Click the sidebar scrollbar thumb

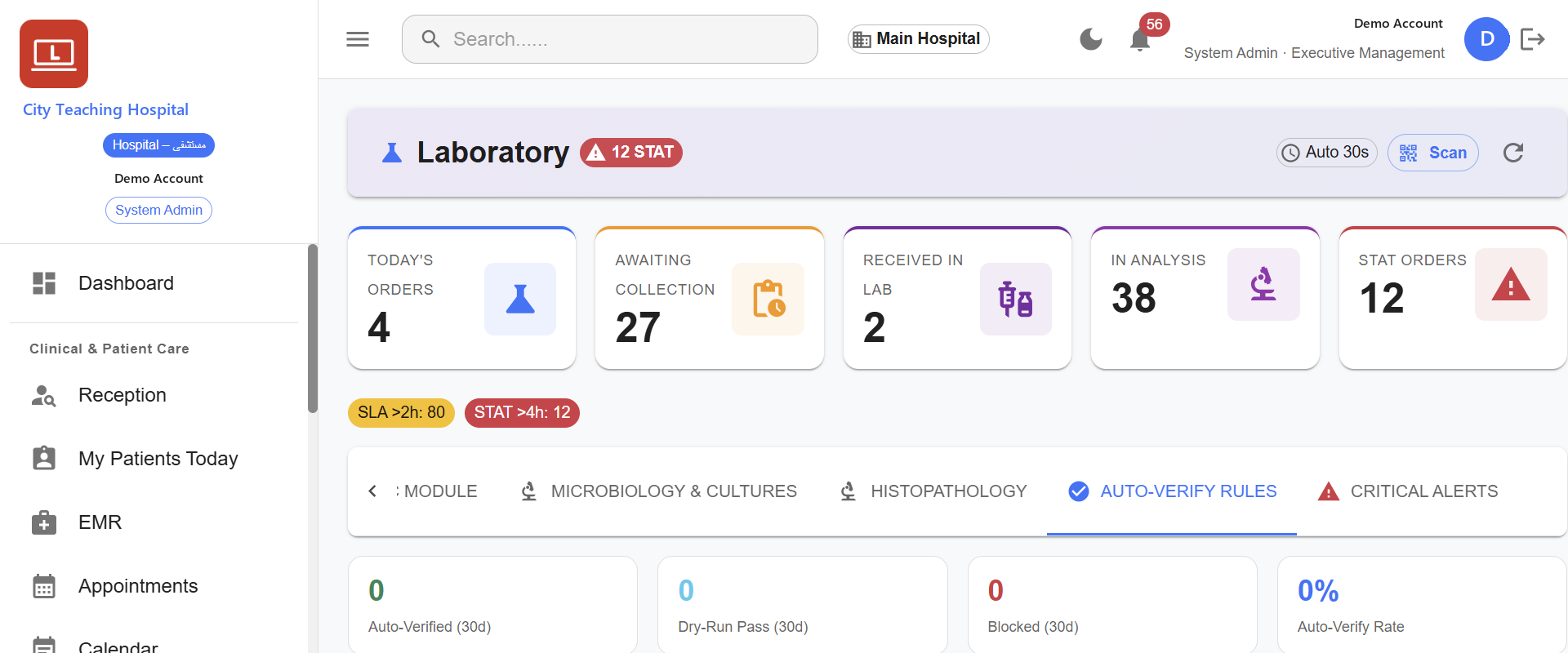[313, 328]
